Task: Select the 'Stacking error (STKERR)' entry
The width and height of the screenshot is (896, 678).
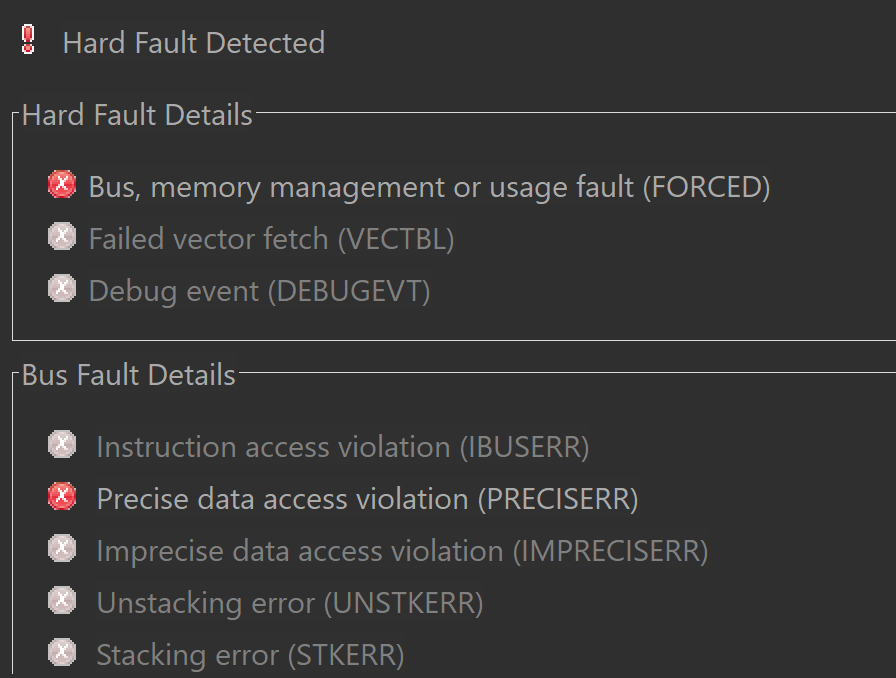Action: (250, 655)
